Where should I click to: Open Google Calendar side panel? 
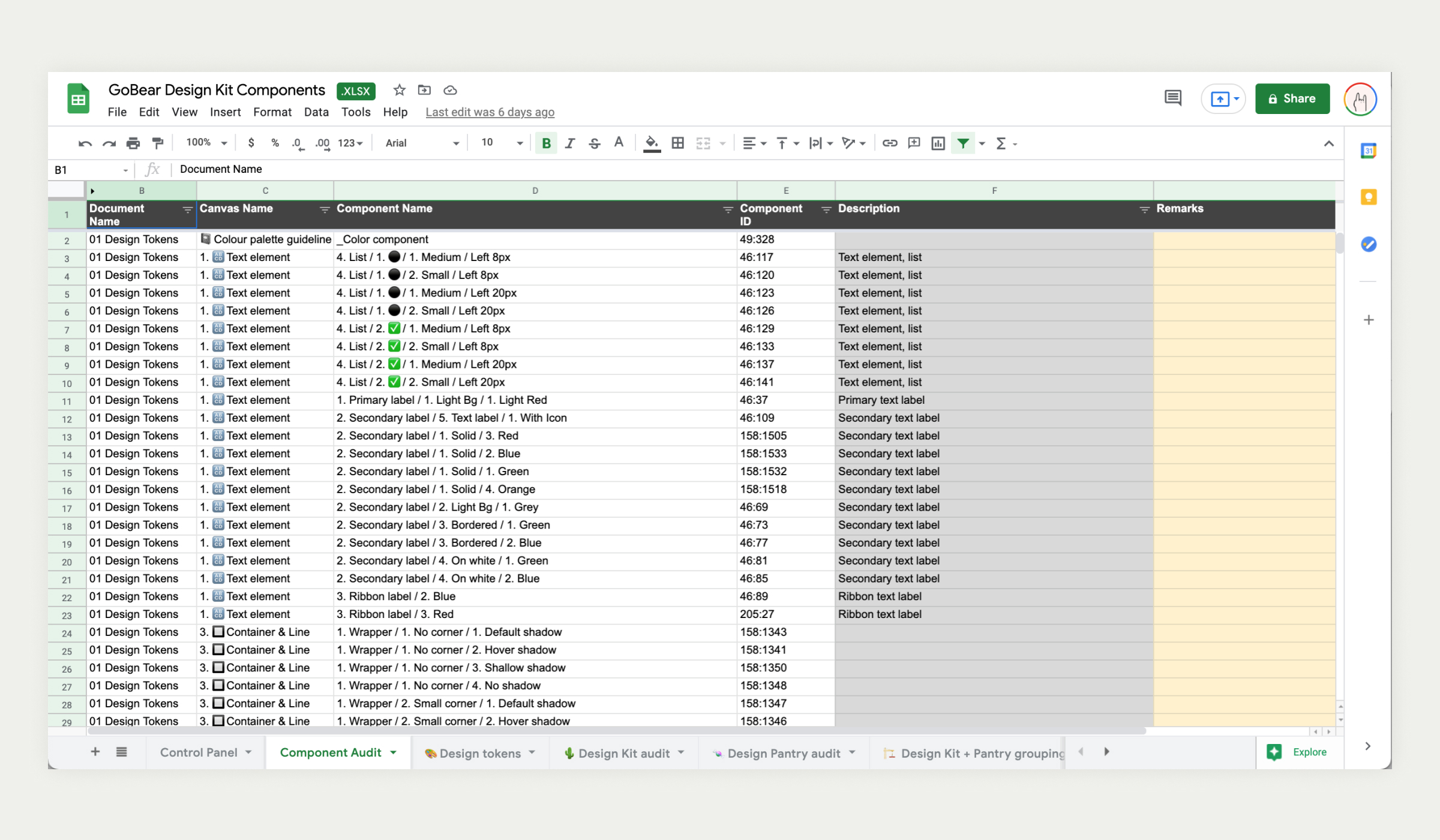(x=1369, y=151)
